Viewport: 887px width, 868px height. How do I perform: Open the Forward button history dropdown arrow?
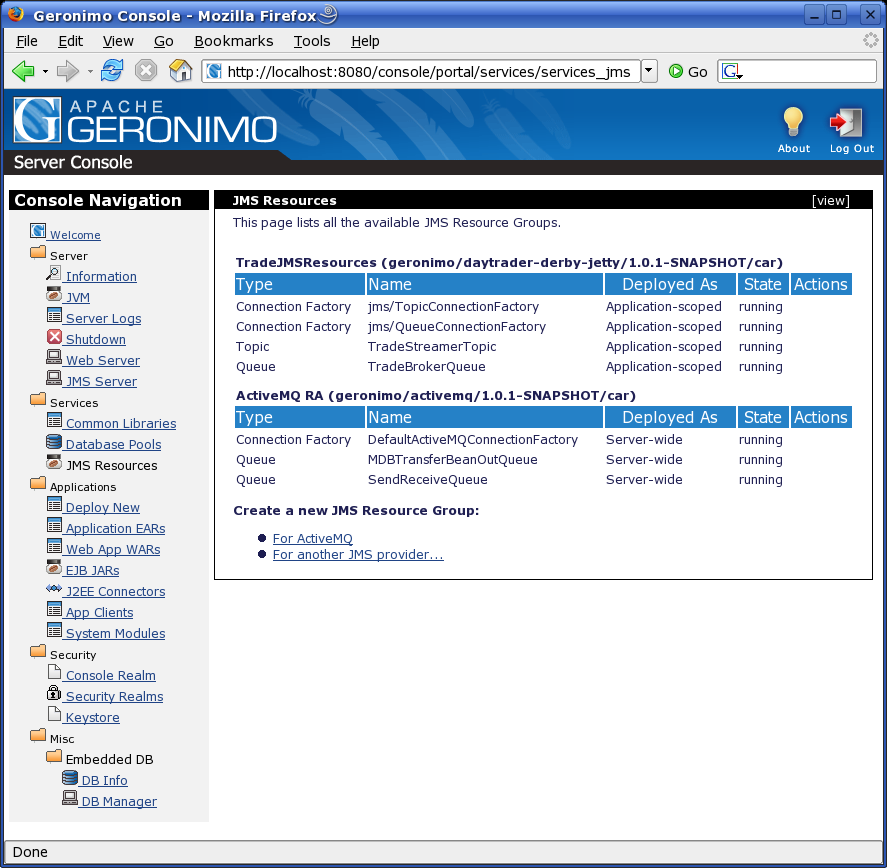pos(90,72)
